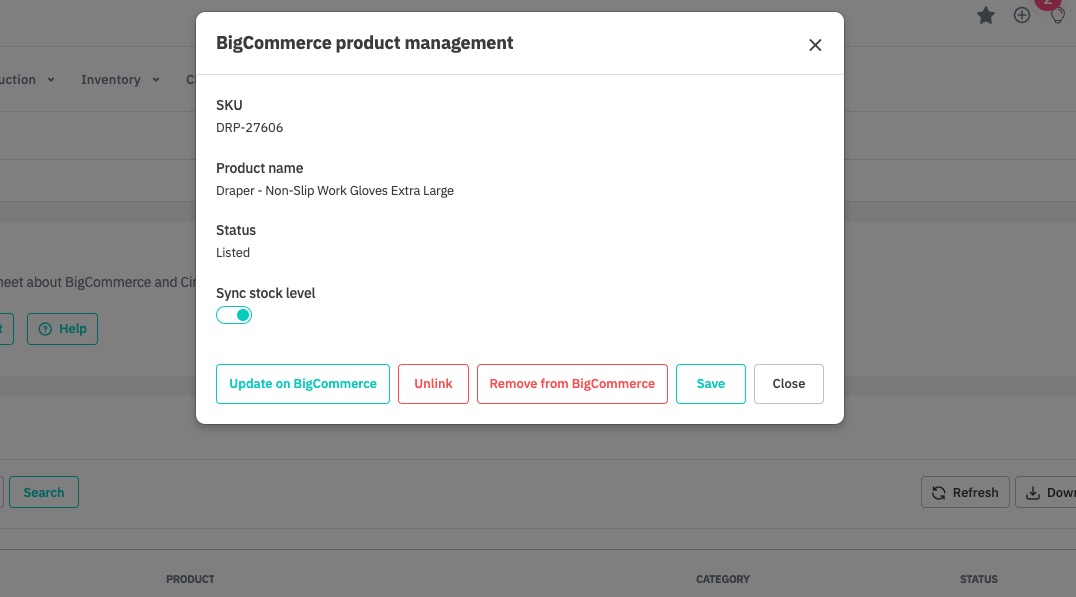Open the lightbulb notifications icon

[x=1057, y=15]
